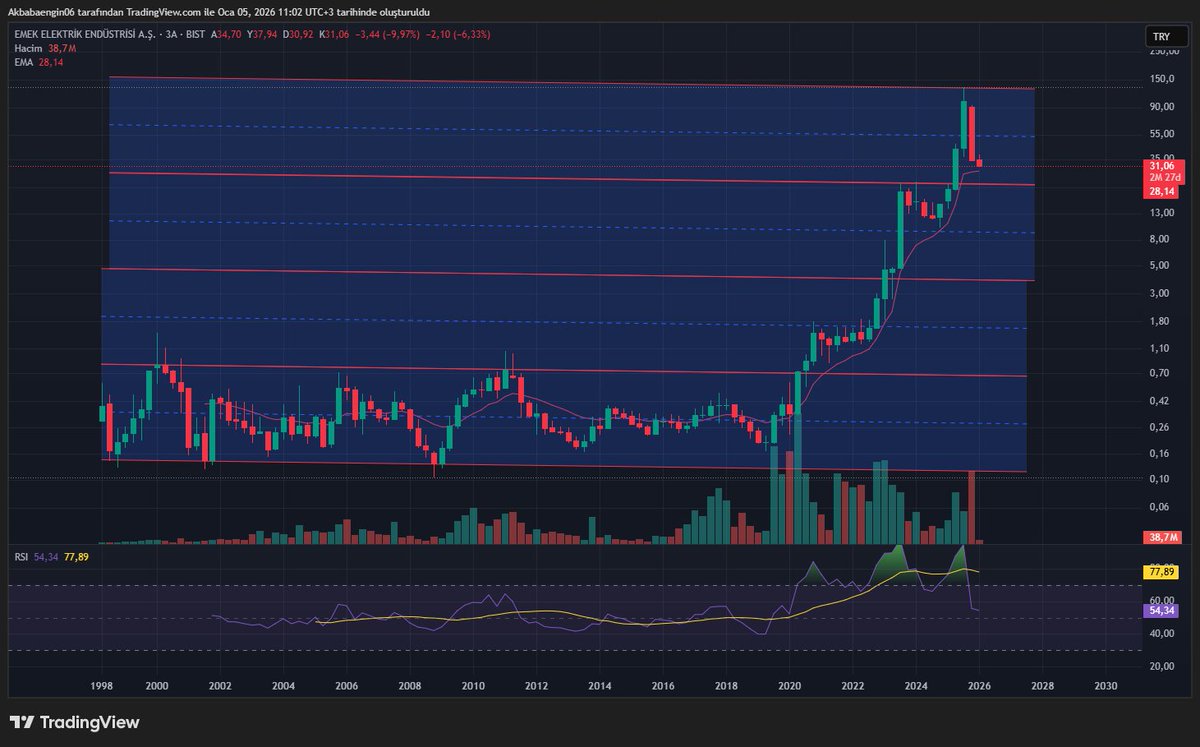
Task: Click the 2004 label on time axis
Action: [283, 687]
